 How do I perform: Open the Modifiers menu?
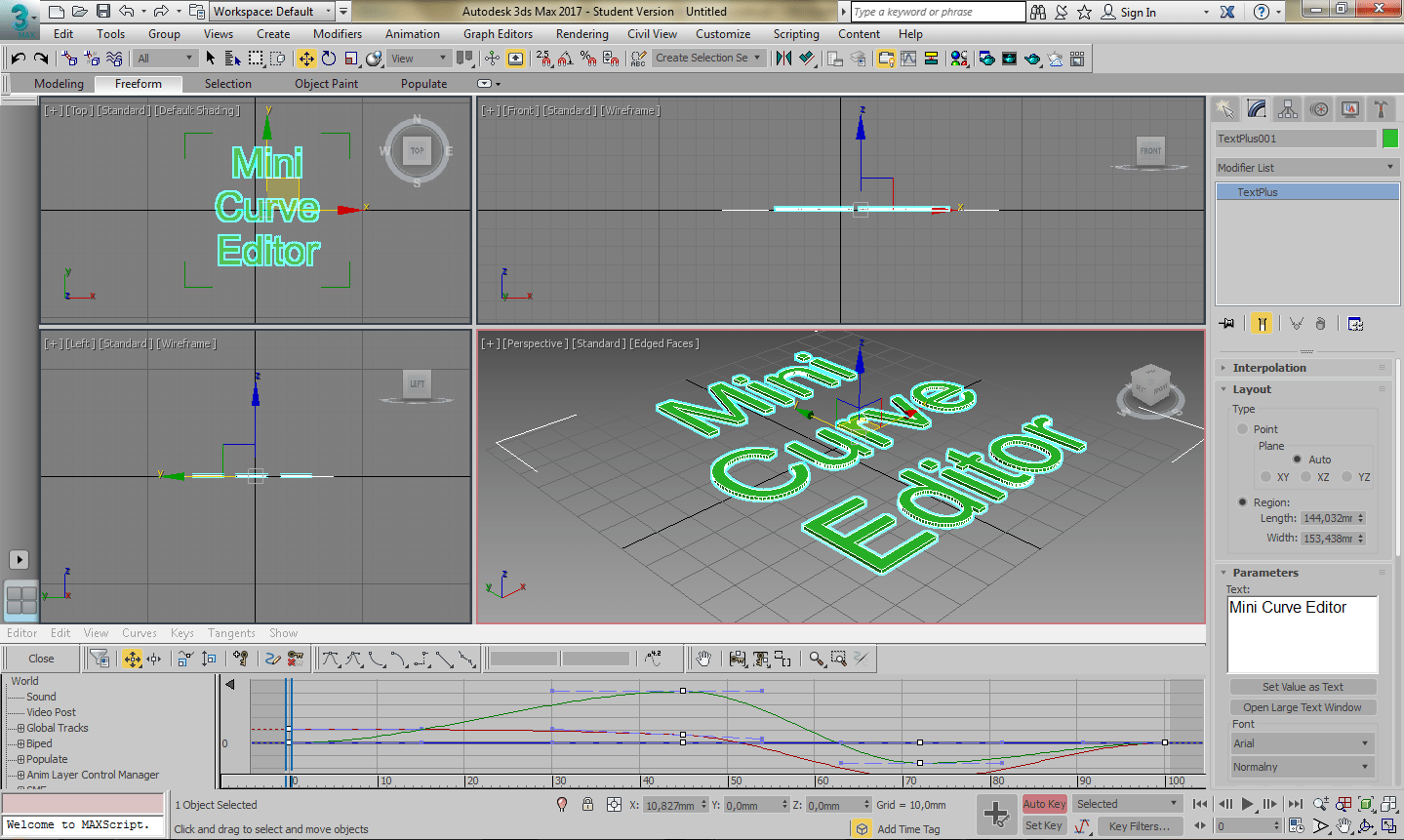[338, 34]
